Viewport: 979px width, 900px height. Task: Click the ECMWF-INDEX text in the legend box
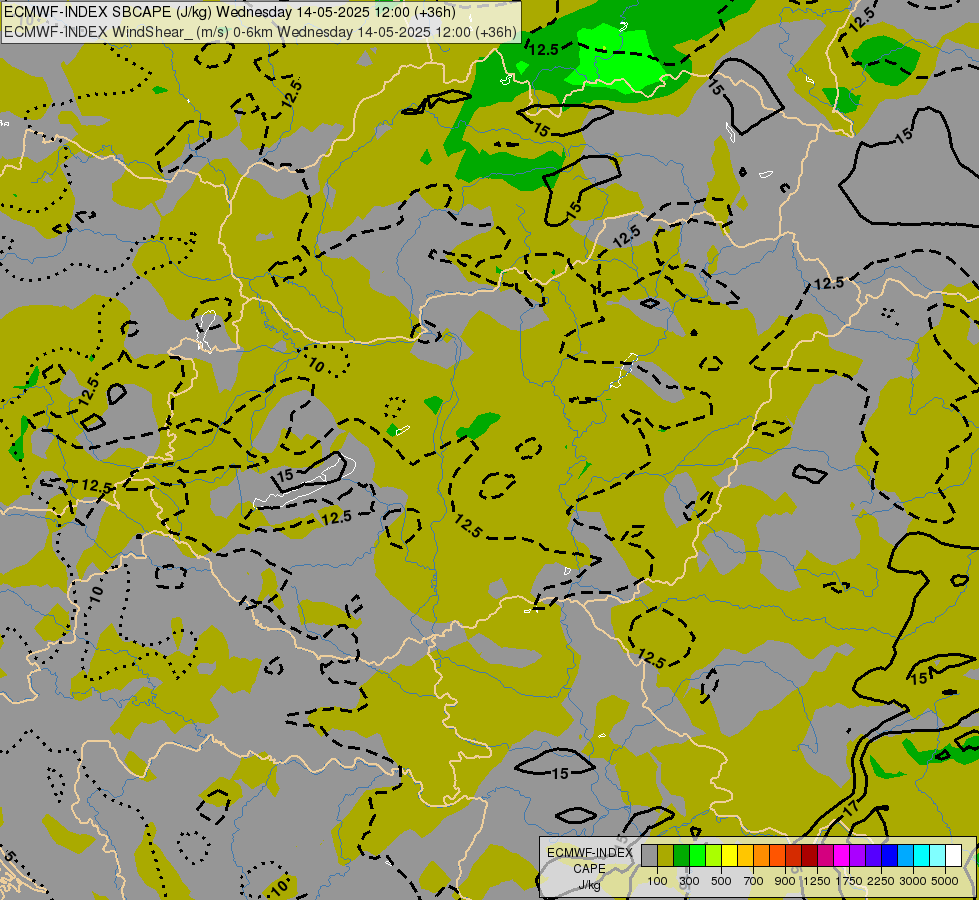click(590, 853)
